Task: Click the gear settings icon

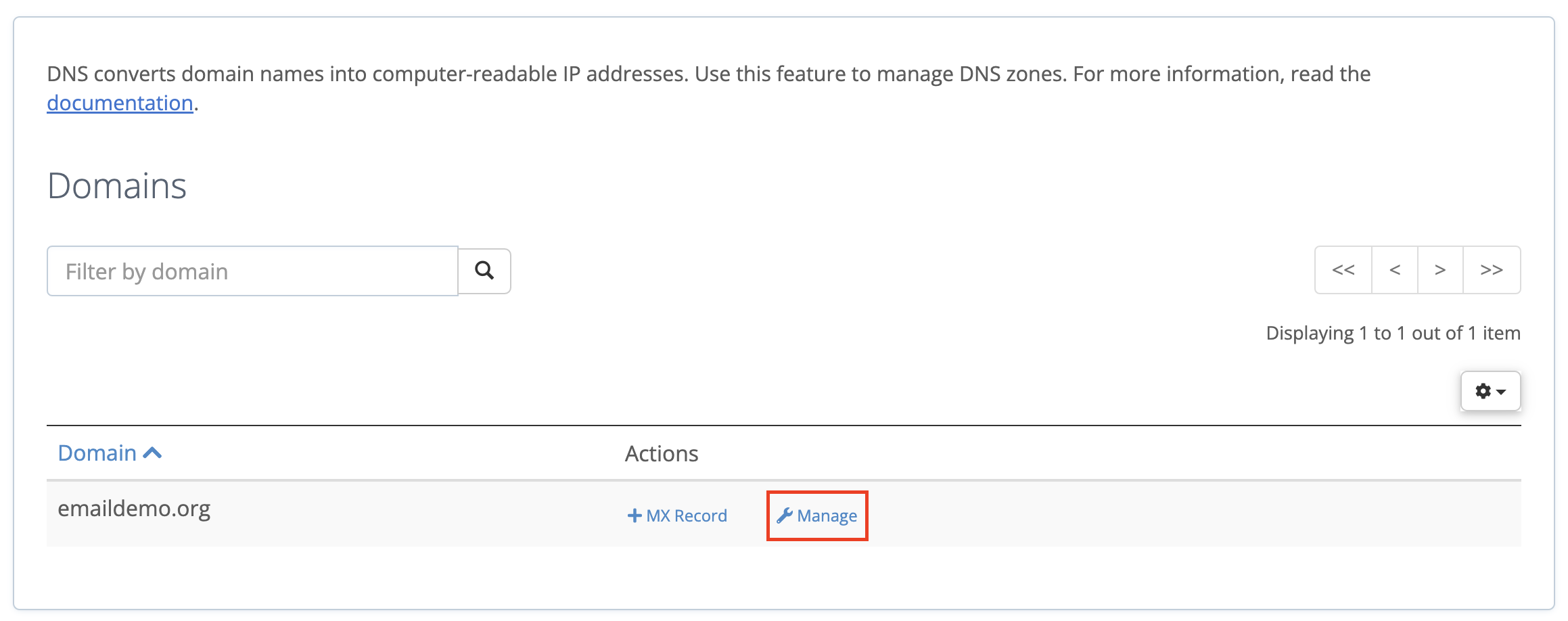Action: [x=1483, y=391]
